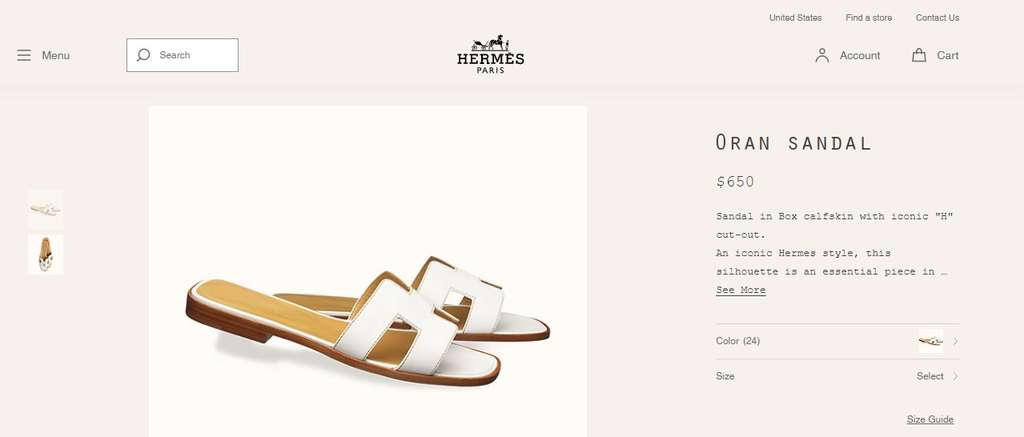Open the hamburger Menu icon
This screenshot has height=437, width=1024.
pos(24,56)
